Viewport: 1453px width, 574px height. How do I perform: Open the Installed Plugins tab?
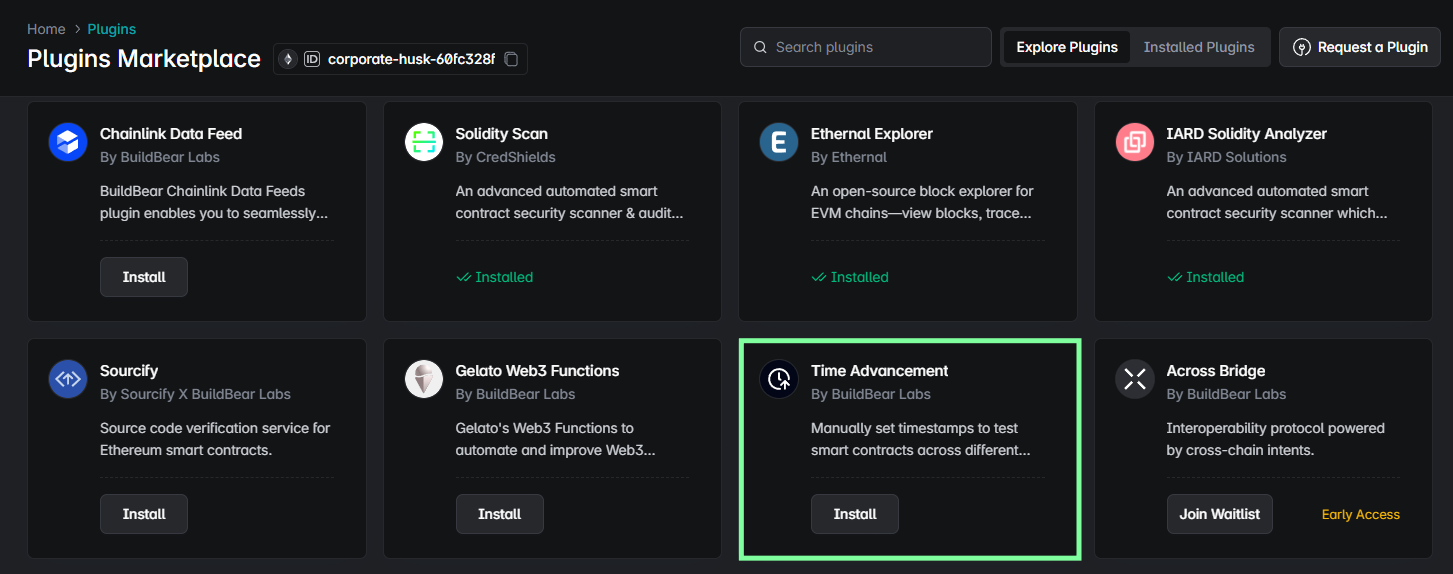1199,47
